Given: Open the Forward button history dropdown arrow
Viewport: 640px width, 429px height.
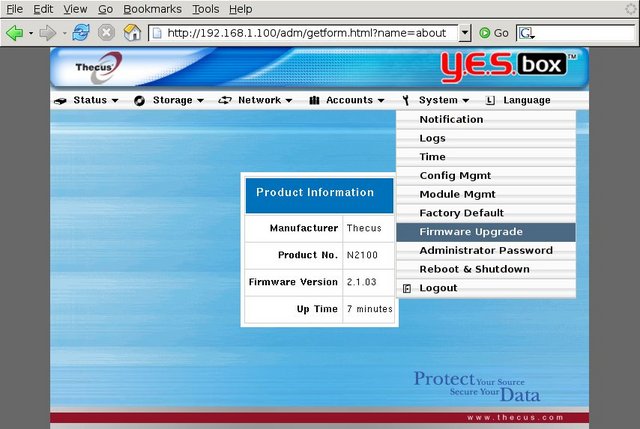Looking at the screenshot, I should pos(64,33).
